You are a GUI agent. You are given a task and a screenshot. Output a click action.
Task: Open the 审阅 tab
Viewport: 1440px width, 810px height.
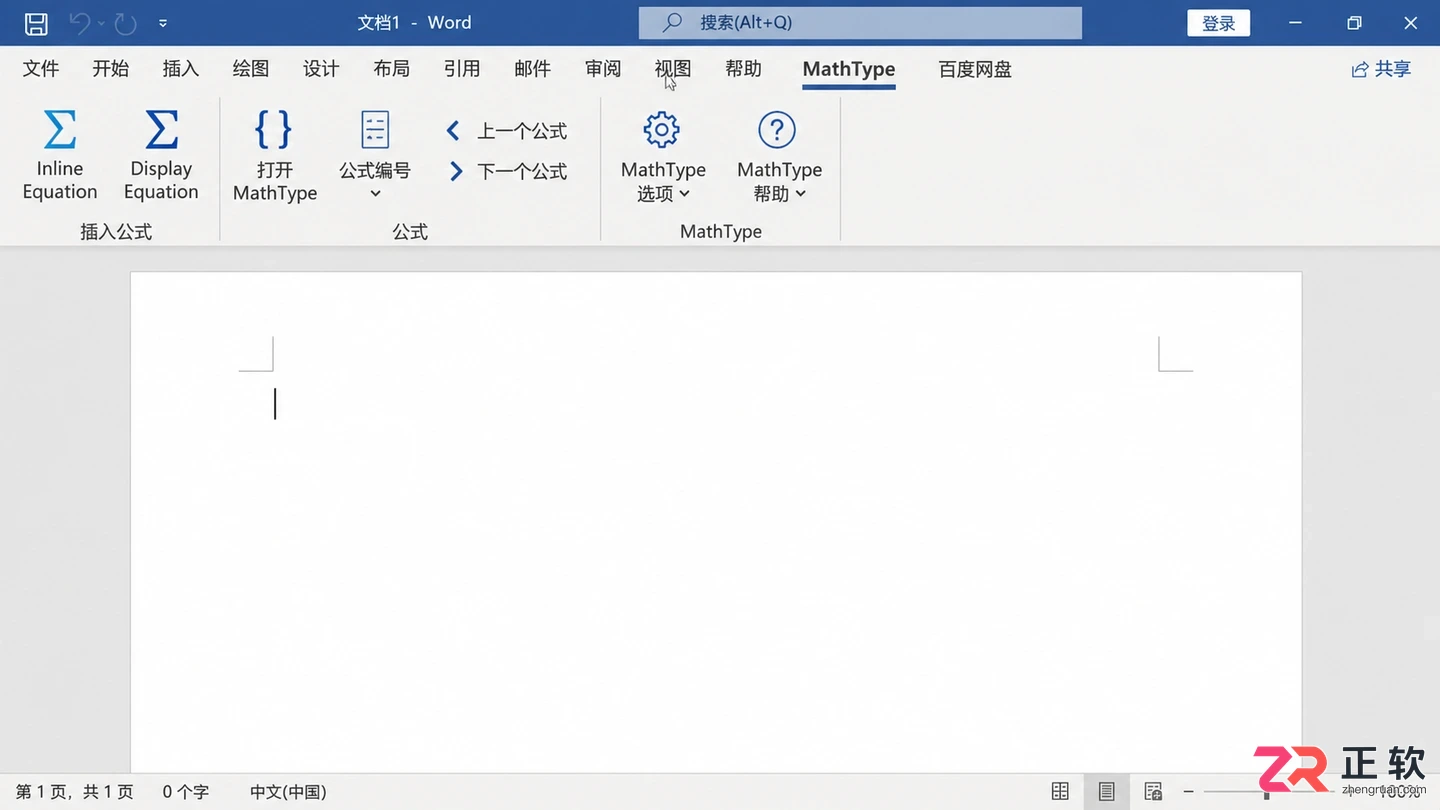[603, 69]
